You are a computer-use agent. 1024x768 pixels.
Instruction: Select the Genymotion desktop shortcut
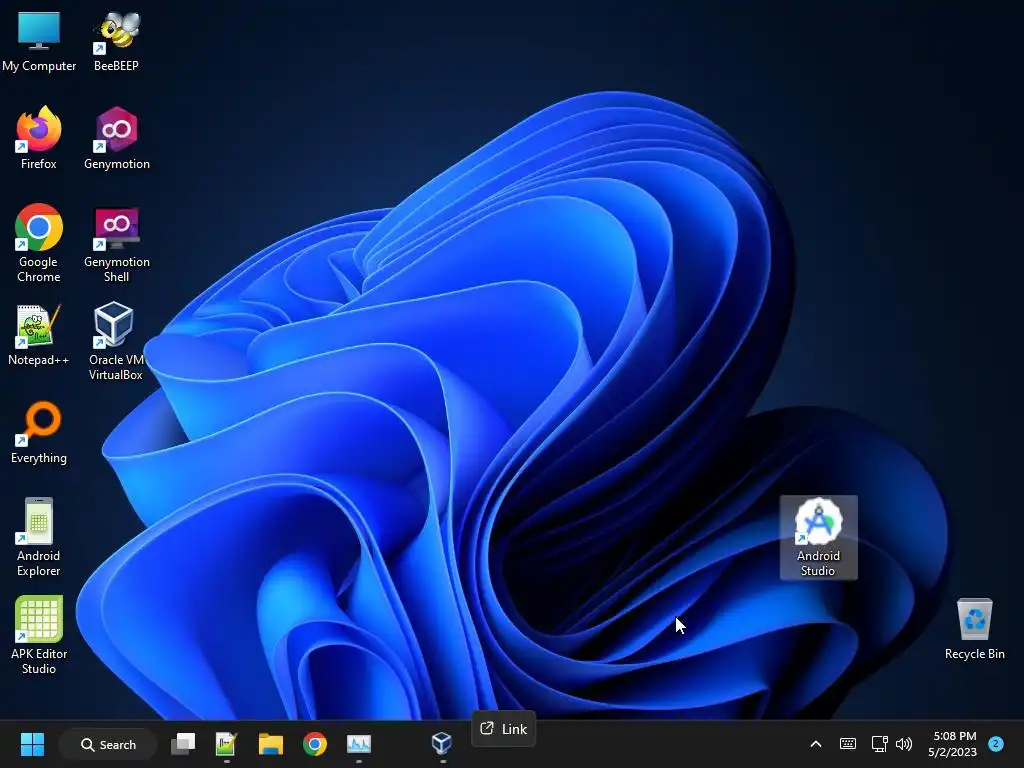pyautogui.click(x=117, y=138)
